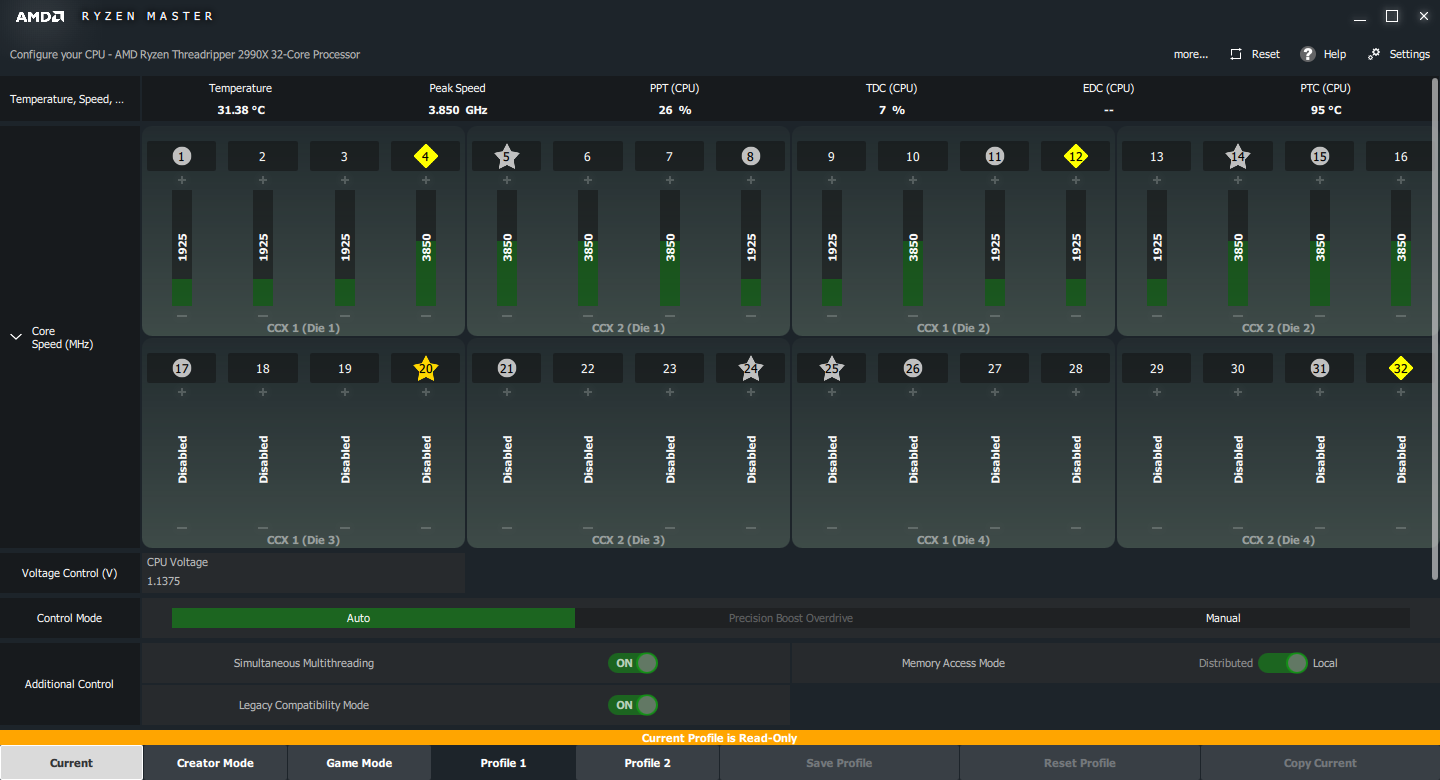1440x780 pixels.
Task: Click the Reset icon in header
Action: (x=1236, y=54)
